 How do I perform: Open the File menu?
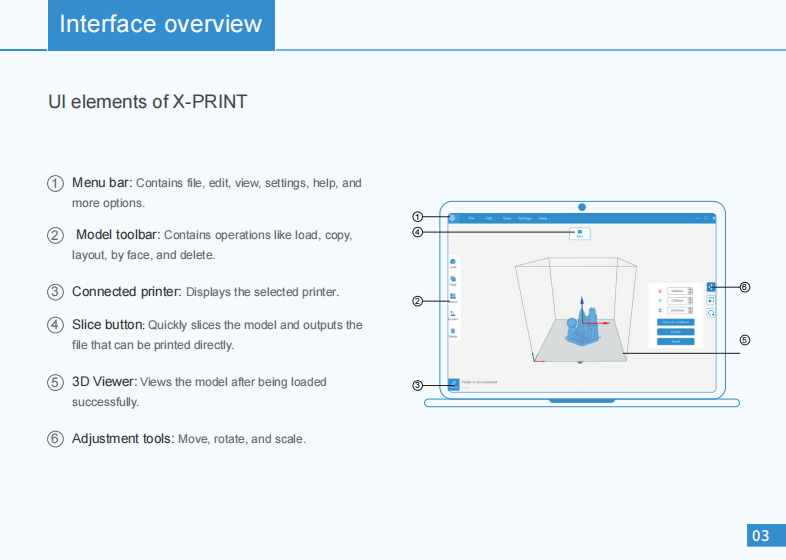point(471,218)
